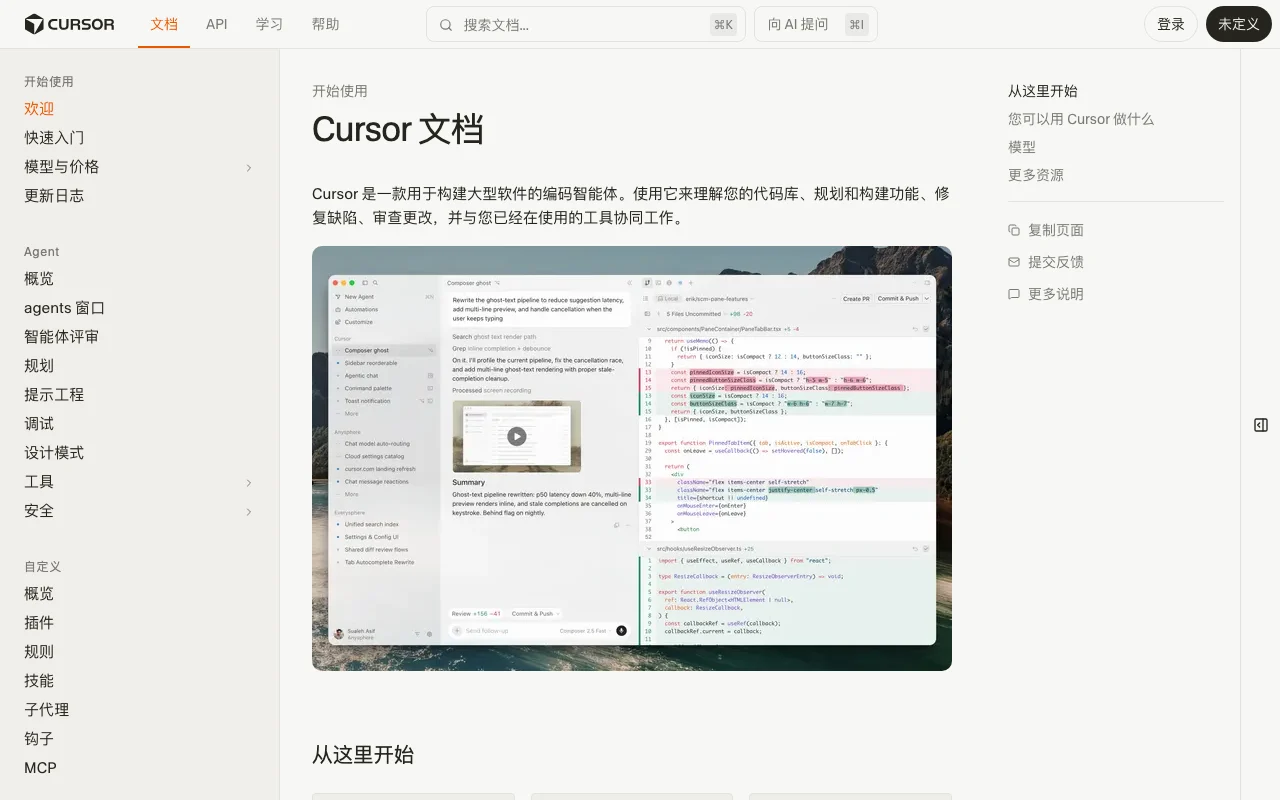Open 更新日志 in the sidebar

(54, 196)
